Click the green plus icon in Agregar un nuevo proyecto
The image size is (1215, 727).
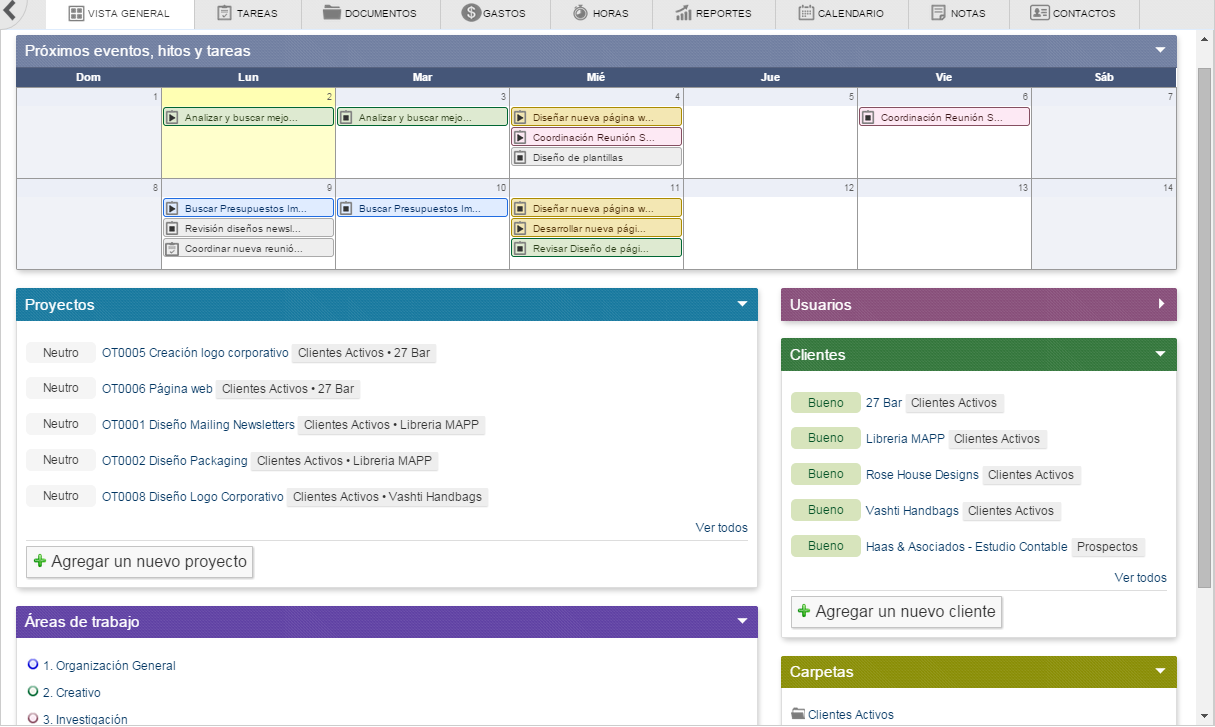point(40,561)
